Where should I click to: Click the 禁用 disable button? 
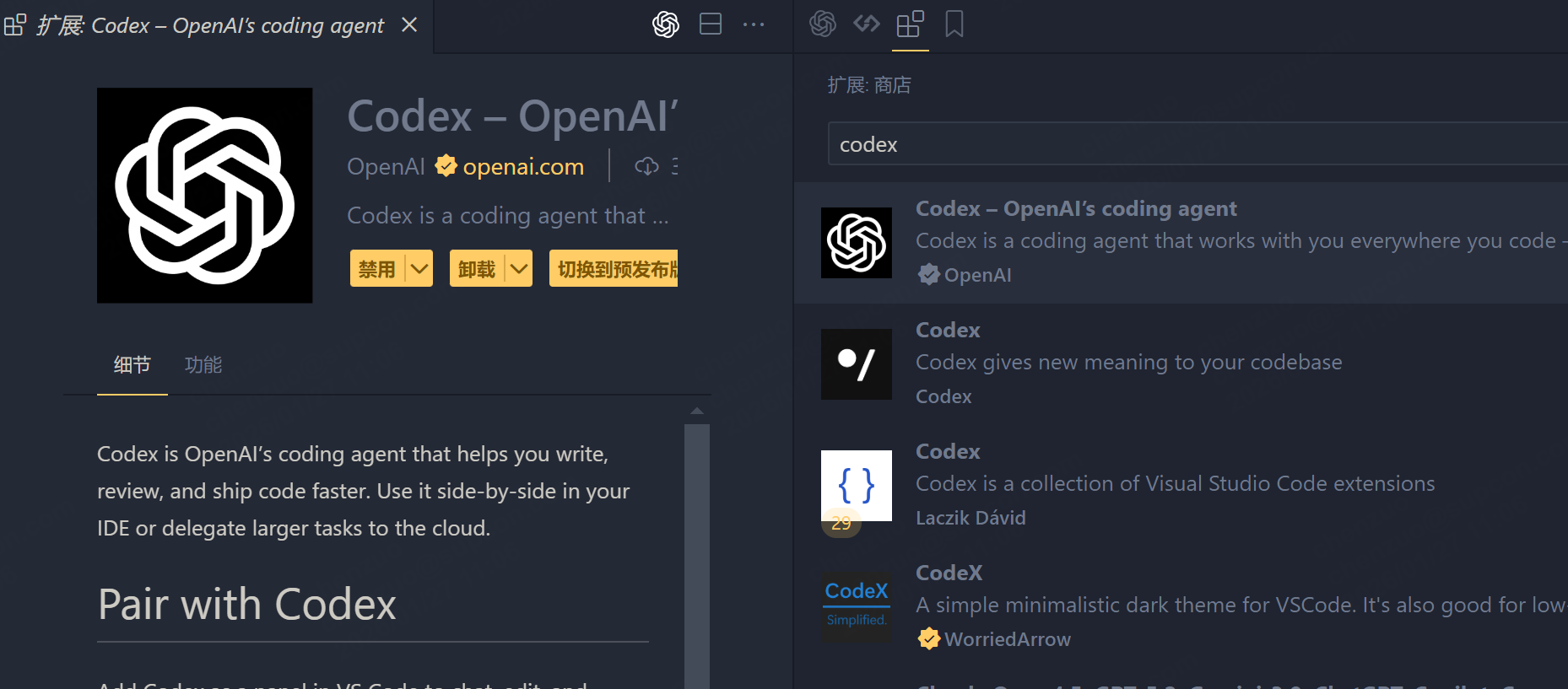tap(376, 269)
